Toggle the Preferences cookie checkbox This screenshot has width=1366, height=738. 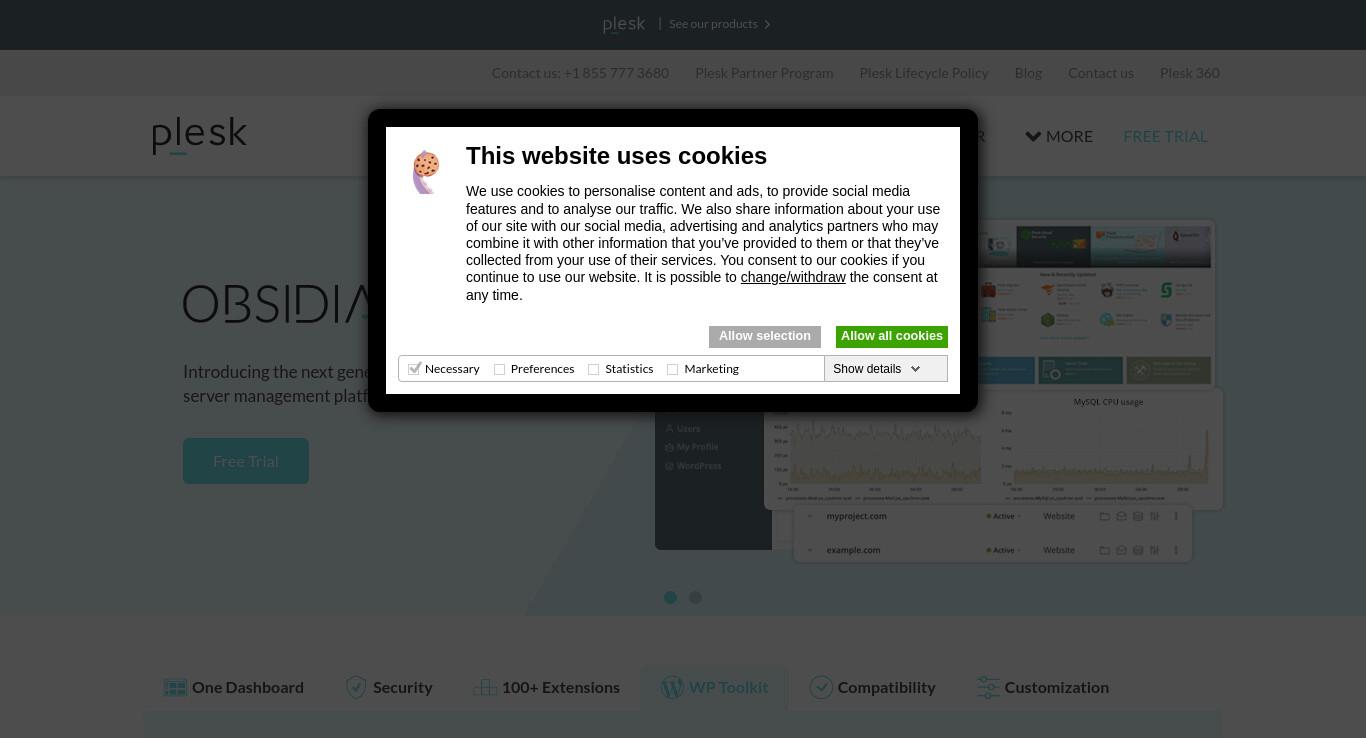pos(500,369)
